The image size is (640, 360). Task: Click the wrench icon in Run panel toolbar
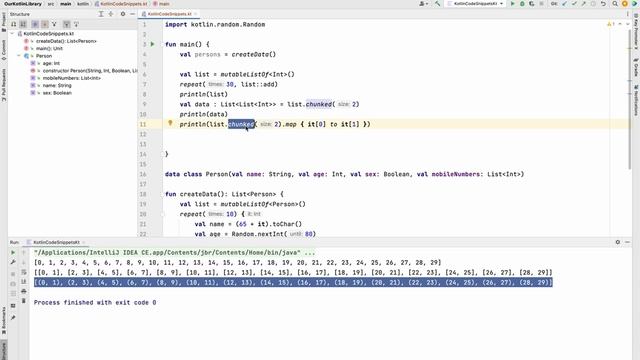[13, 262]
